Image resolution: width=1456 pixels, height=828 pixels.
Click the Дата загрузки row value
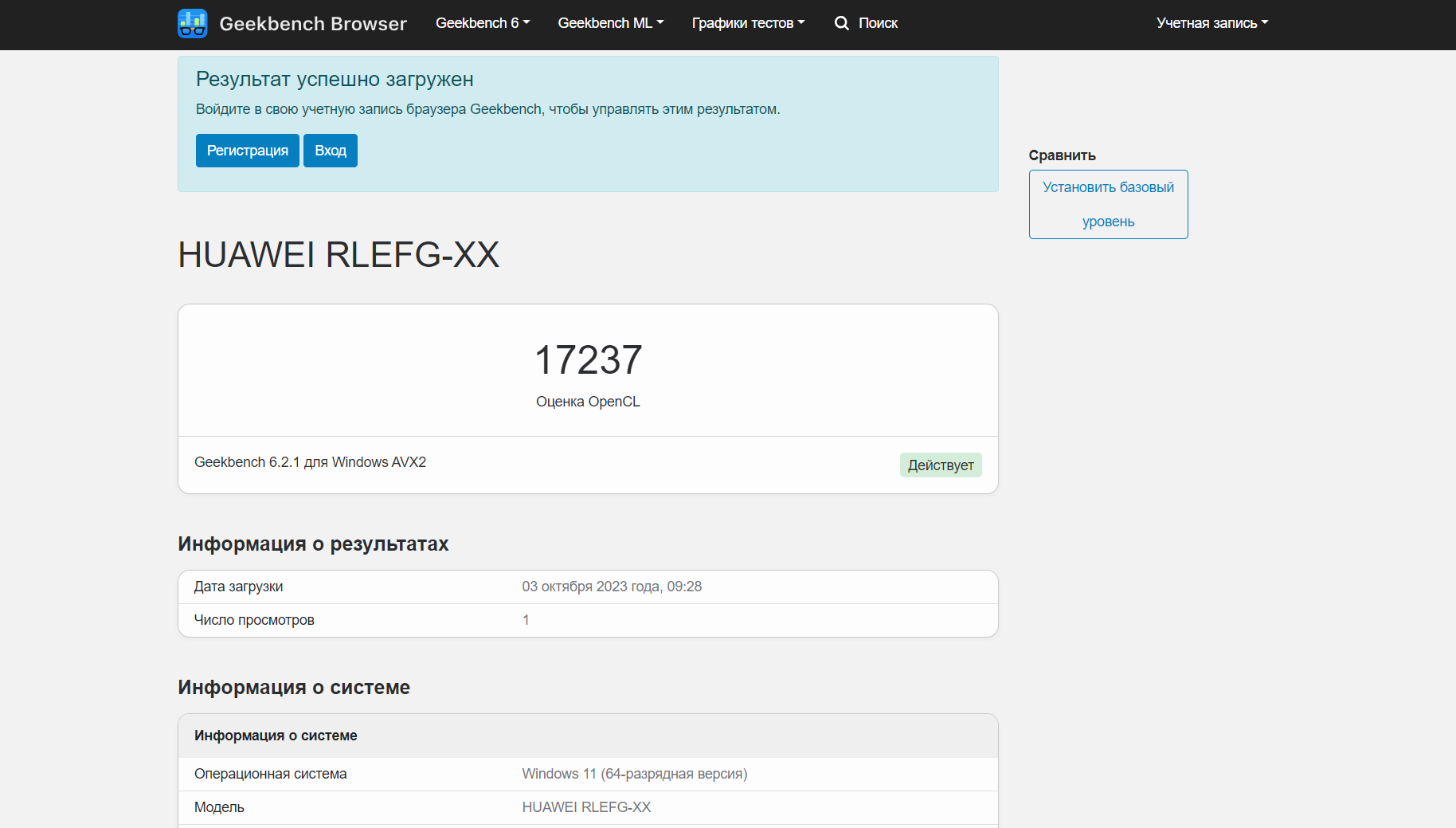pyautogui.click(x=612, y=587)
